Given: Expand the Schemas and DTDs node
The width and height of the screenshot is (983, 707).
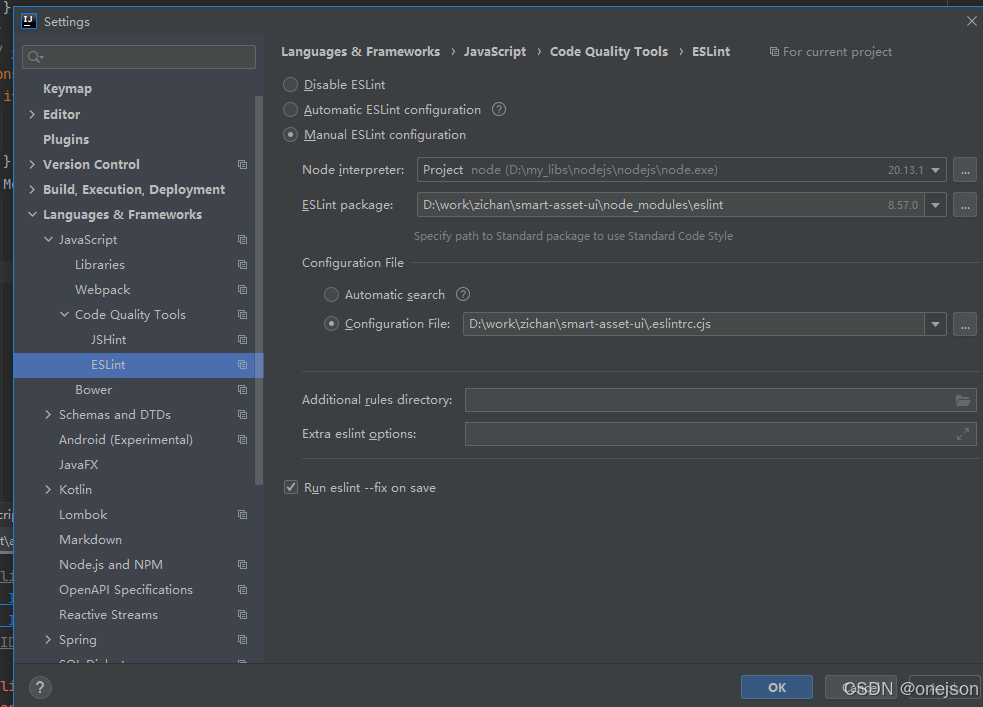Looking at the screenshot, I should [x=48, y=415].
